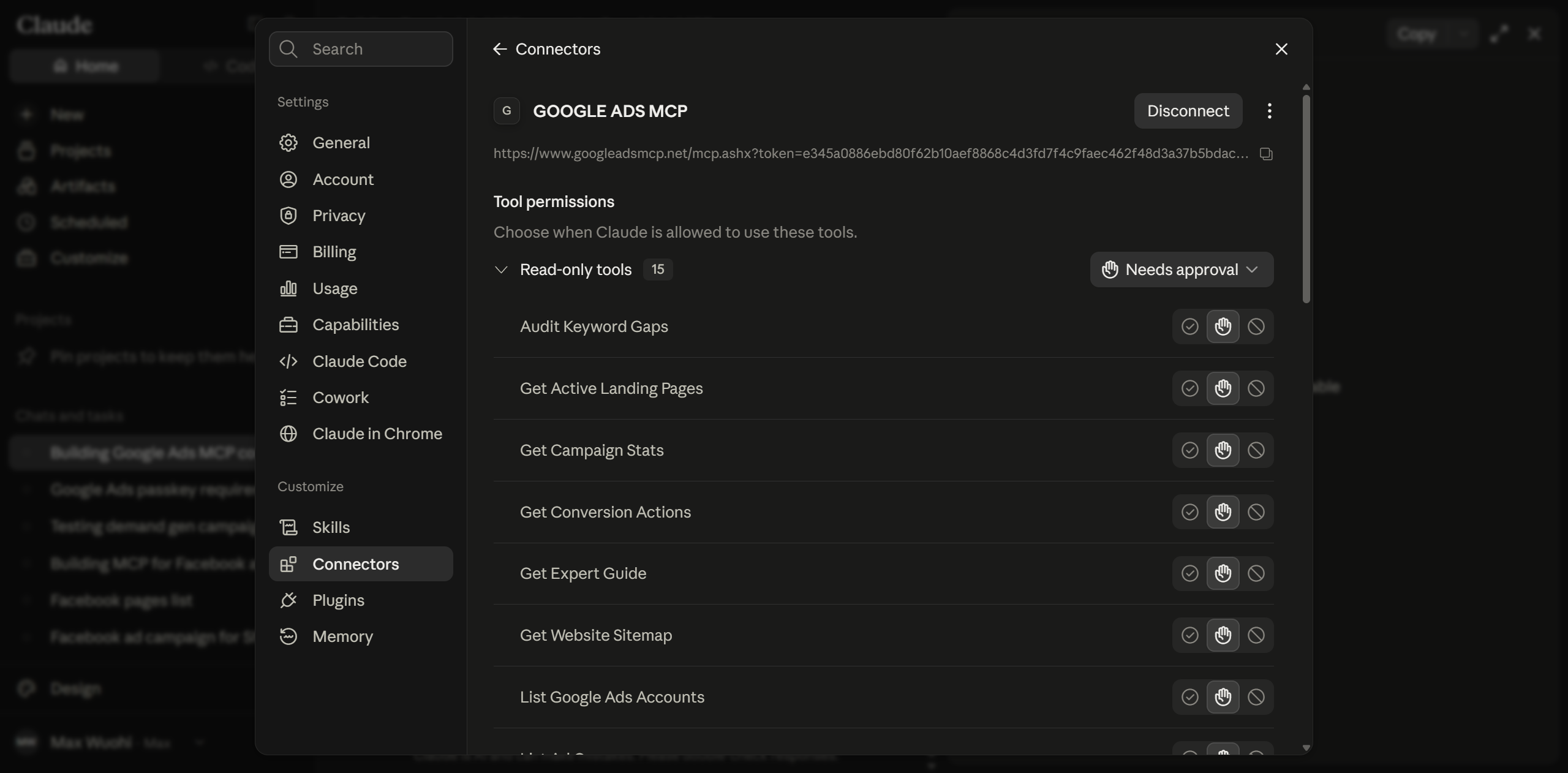Image resolution: width=1568 pixels, height=773 pixels.
Task: Click the magnifier icon in settings search
Action: pyautogui.click(x=288, y=49)
